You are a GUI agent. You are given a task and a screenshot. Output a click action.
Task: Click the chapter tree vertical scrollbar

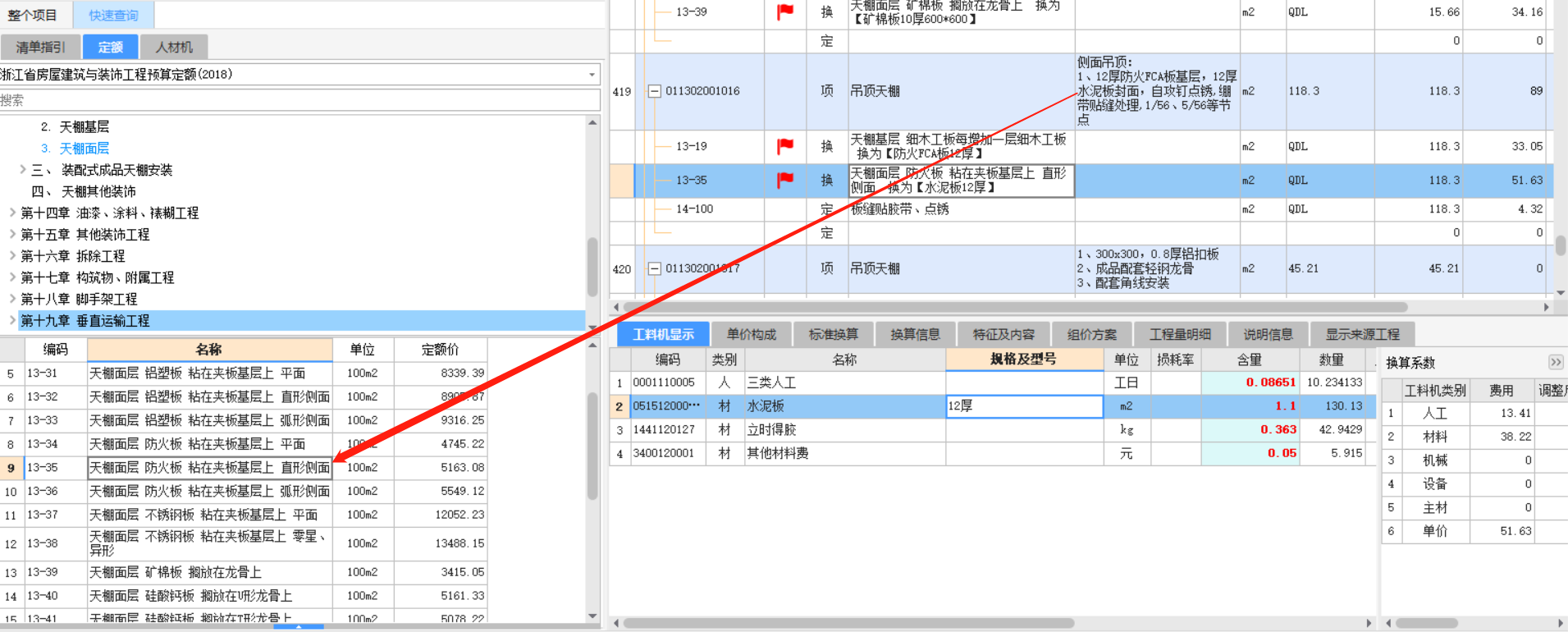(592, 268)
